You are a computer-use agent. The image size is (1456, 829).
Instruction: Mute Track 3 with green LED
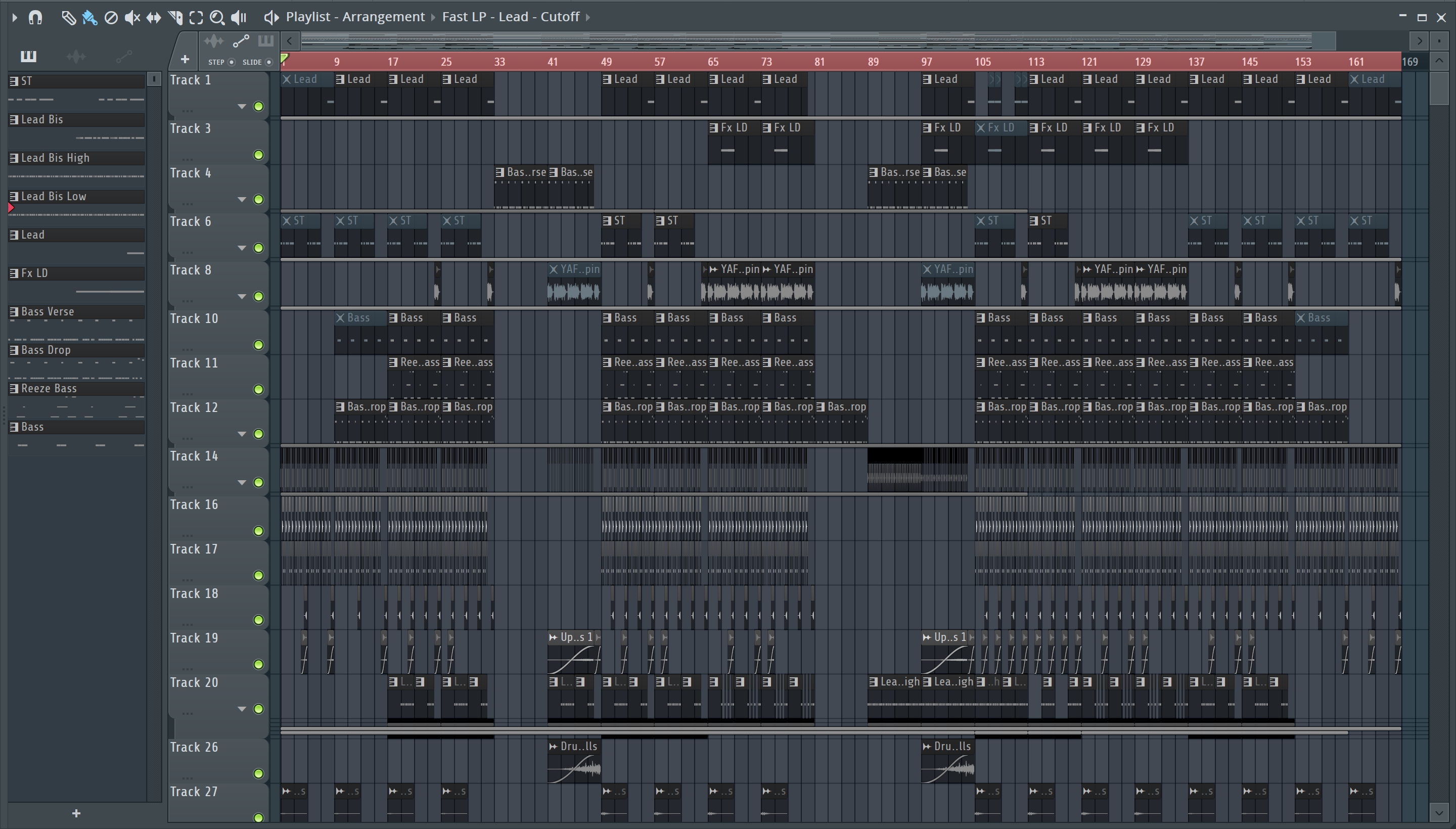point(258,155)
